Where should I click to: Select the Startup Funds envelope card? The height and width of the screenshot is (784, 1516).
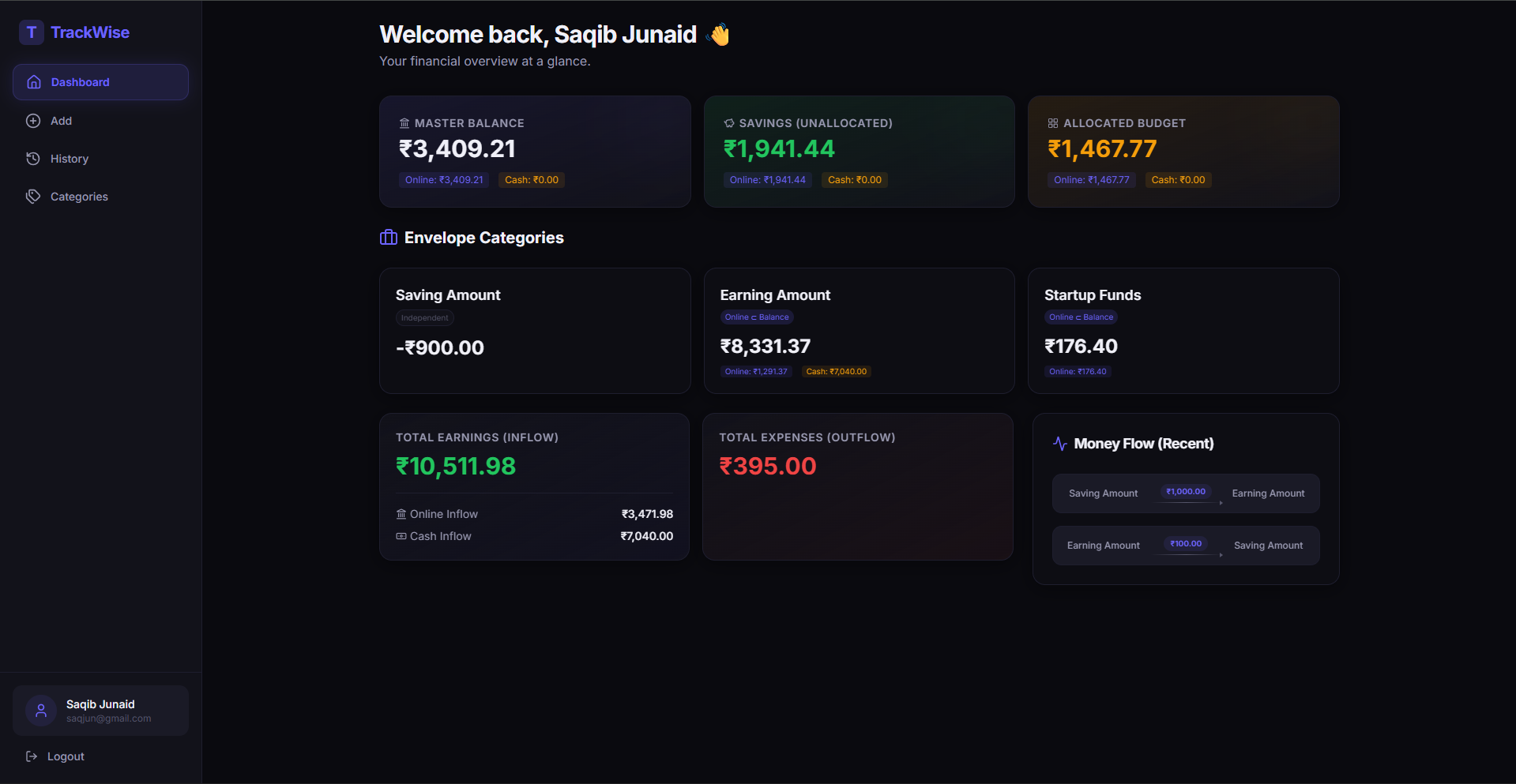click(1183, 331)
